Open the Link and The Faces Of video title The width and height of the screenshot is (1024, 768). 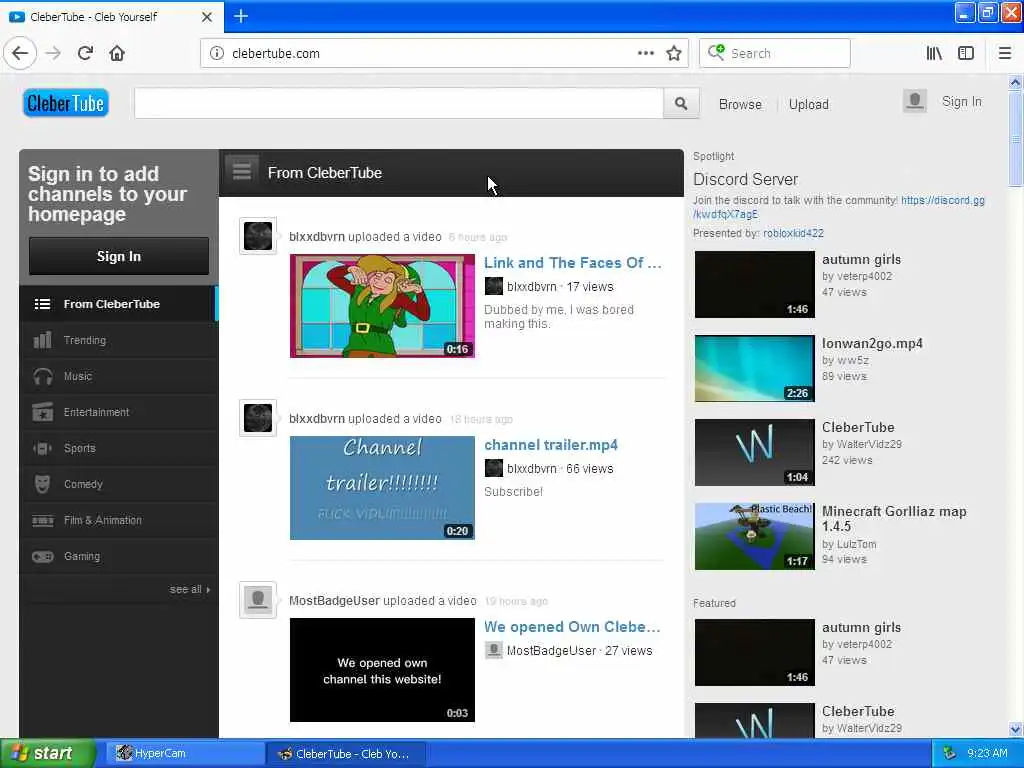(573, 263)
